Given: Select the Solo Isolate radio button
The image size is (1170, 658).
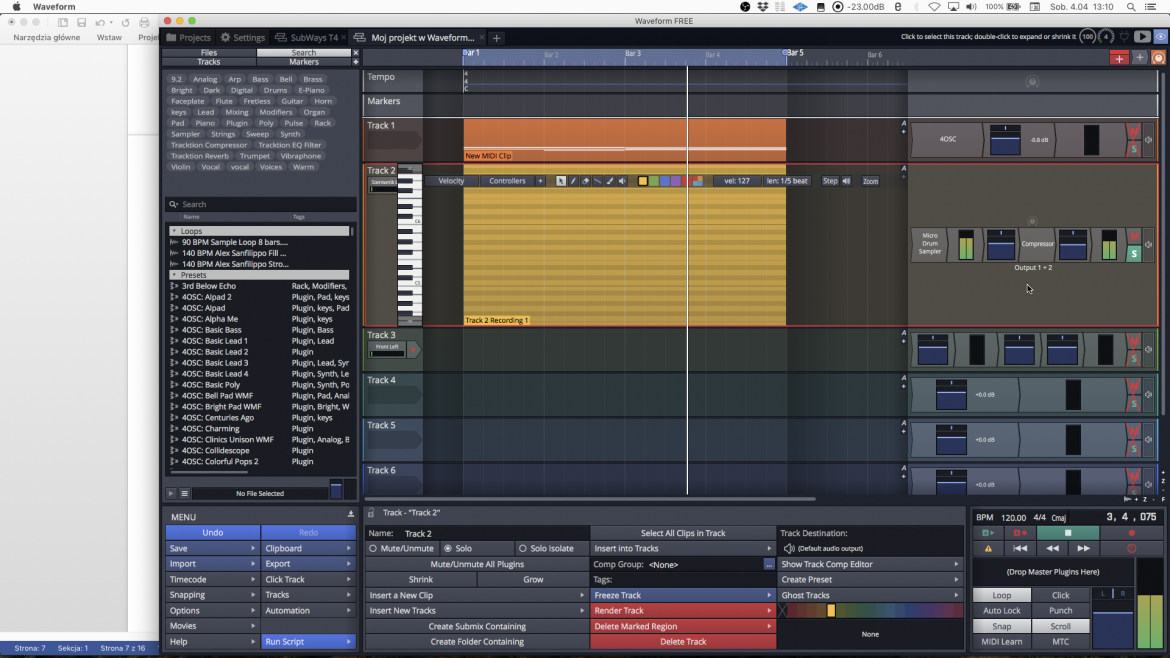Looking at the screenshot, I should tap(522, 548).
